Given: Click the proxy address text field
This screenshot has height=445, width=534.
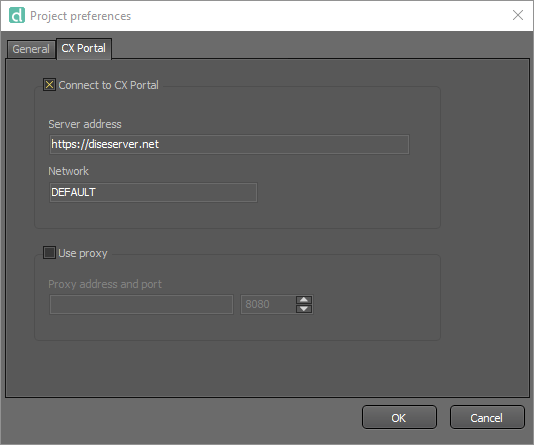Looking at the screenshot, I should click(x=141, y=304).
